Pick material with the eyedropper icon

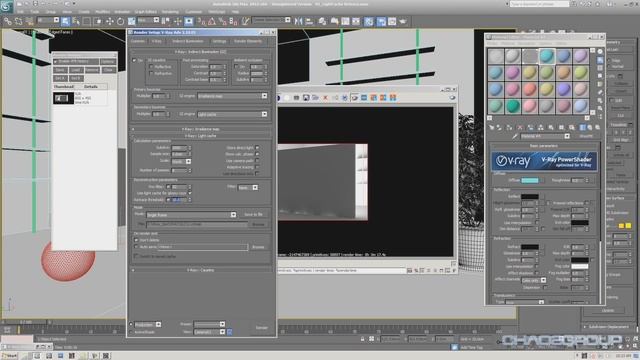(515, 136)
